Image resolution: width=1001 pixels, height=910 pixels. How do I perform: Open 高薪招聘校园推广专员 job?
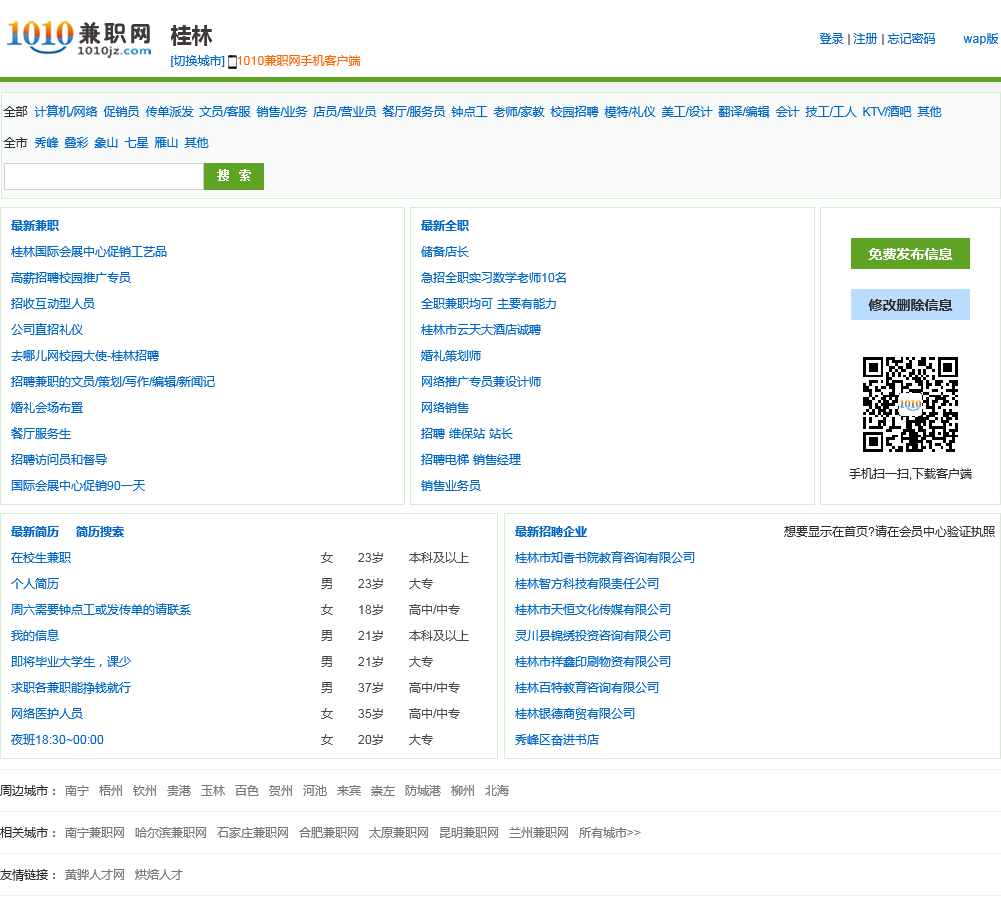(71, 278)
